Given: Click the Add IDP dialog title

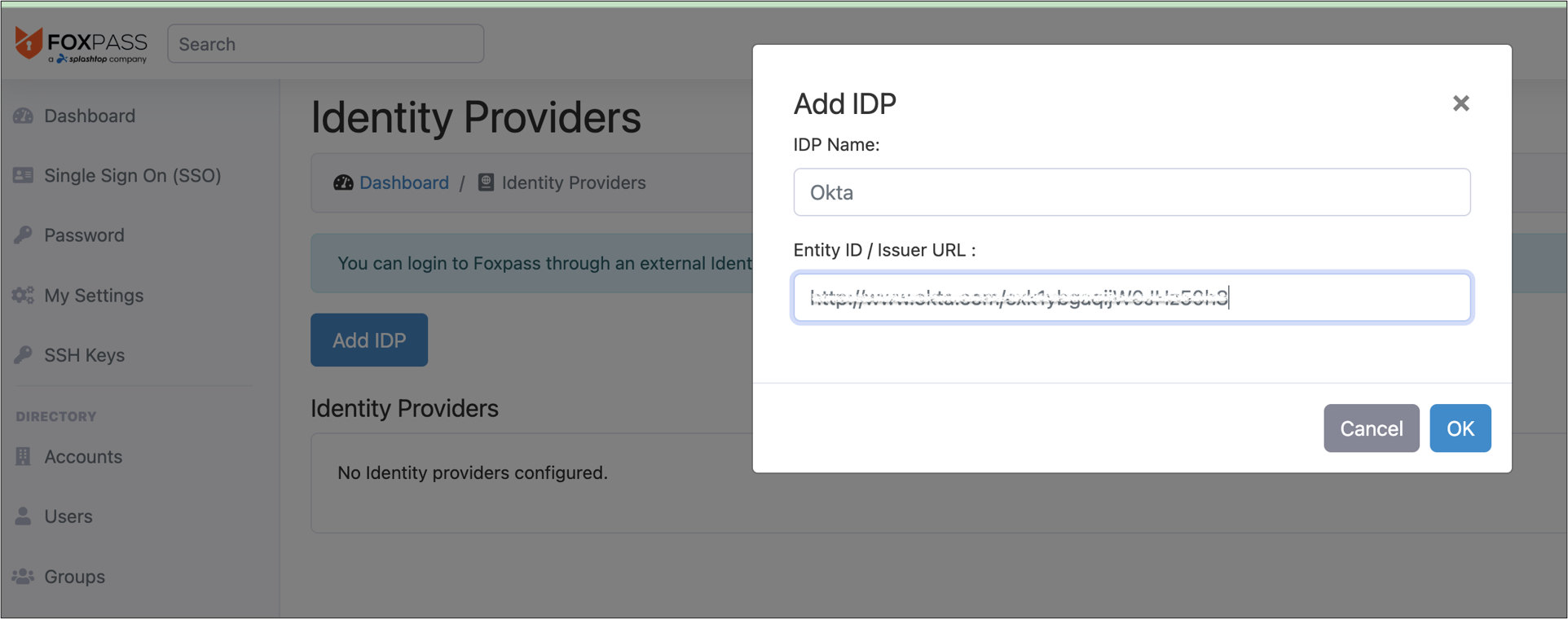Looking at the screenshot, I should (845, 103).
